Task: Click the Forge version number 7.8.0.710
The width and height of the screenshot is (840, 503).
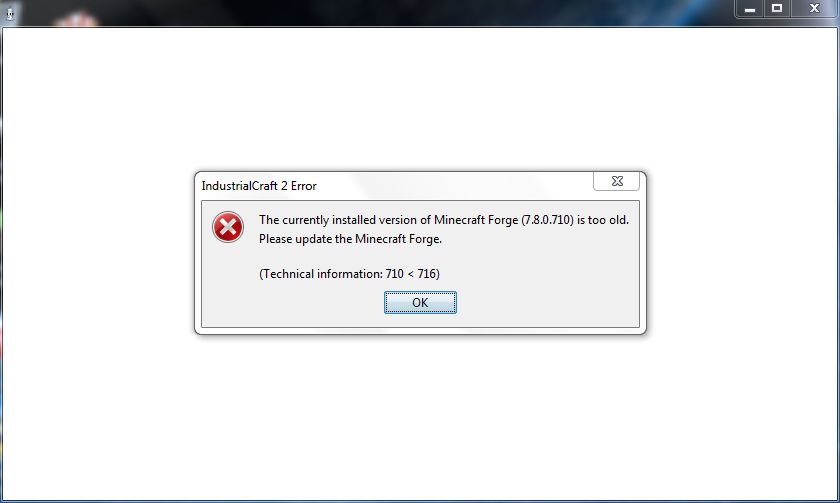Action: click(547, 220)
